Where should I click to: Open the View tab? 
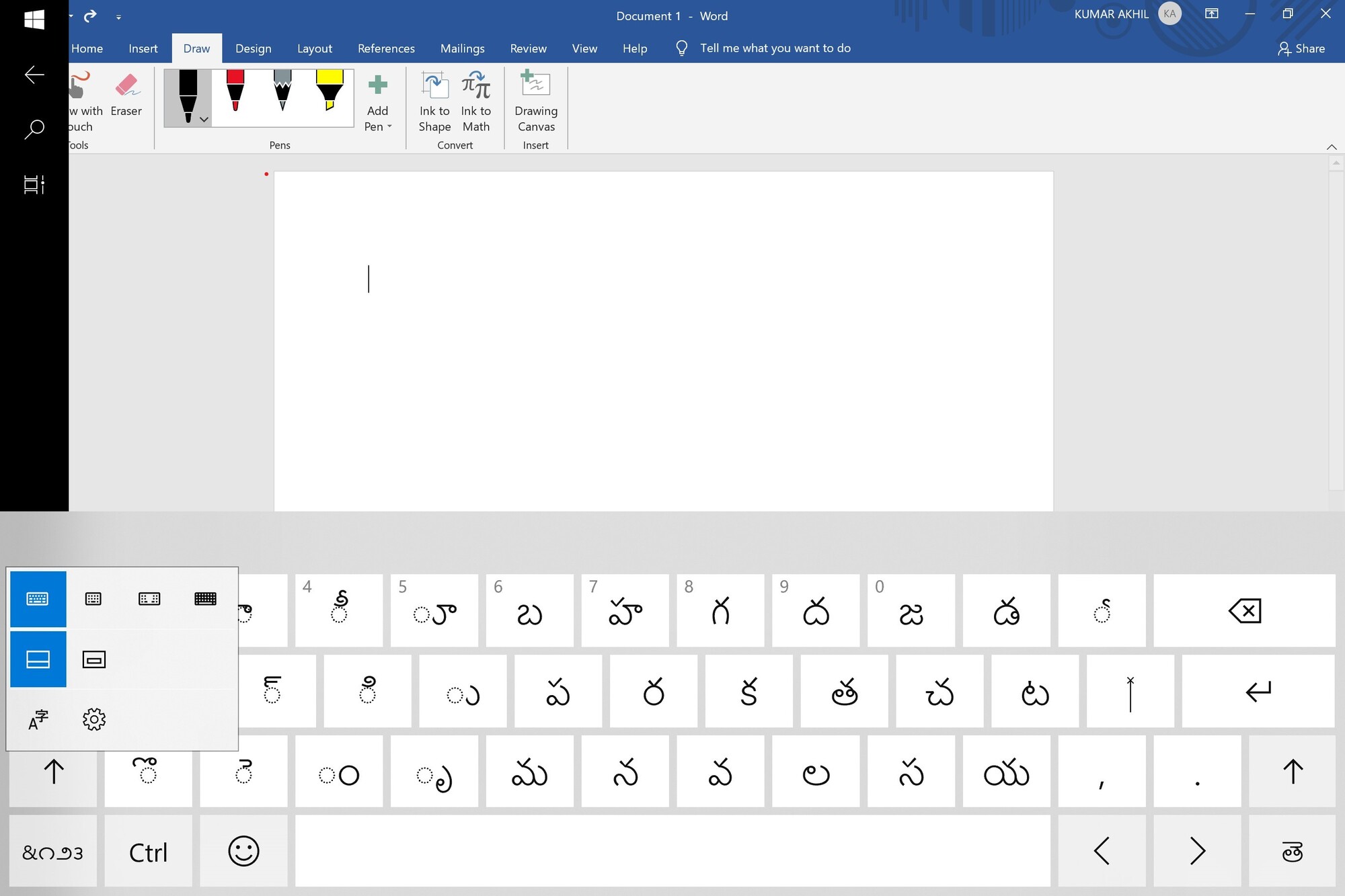coord(584,48)
